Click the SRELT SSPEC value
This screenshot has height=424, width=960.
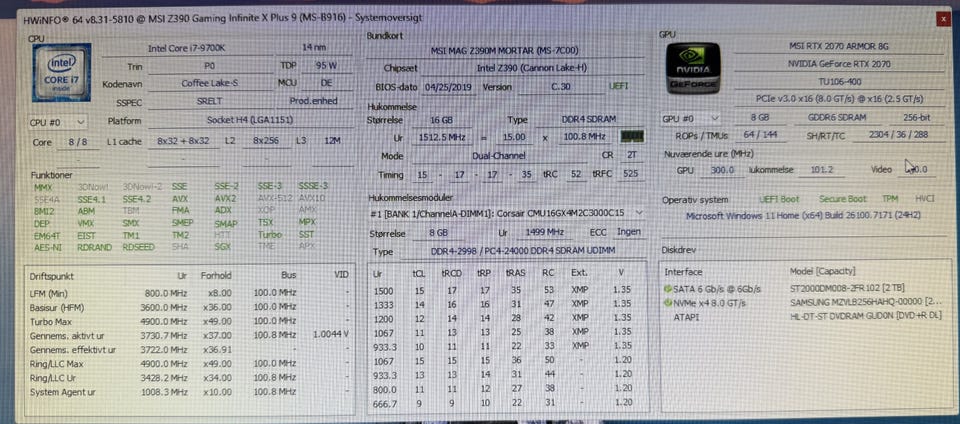209,102
